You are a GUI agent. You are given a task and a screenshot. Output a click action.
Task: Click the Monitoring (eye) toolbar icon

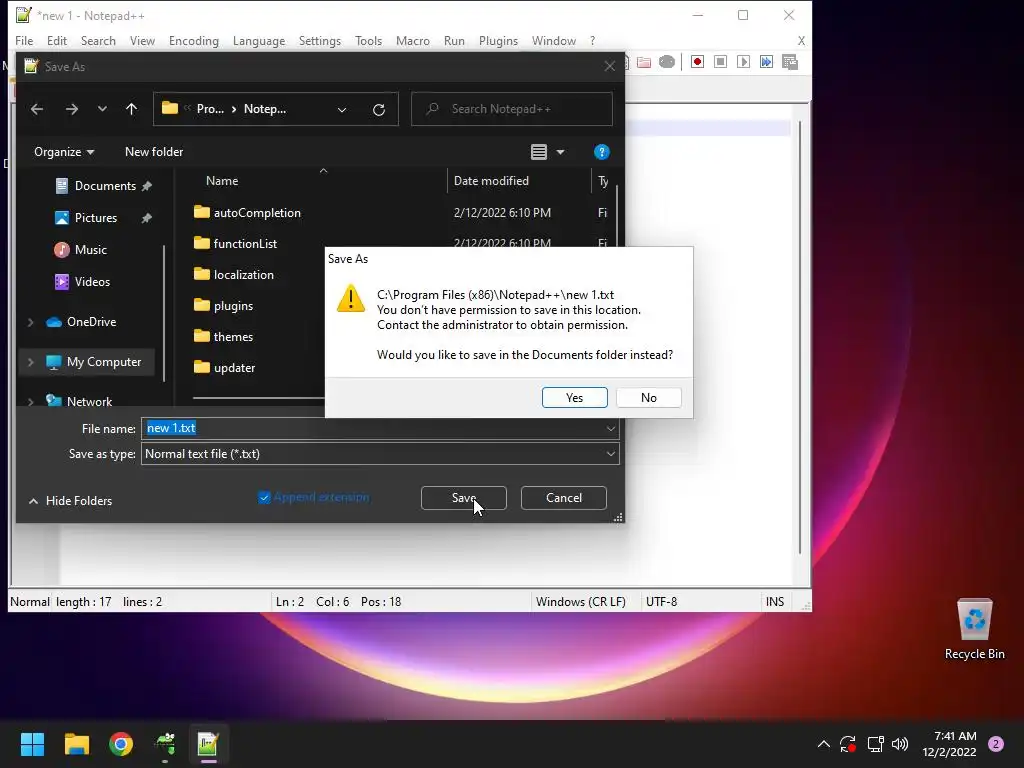pyautogui.click(x=667, y=62)
